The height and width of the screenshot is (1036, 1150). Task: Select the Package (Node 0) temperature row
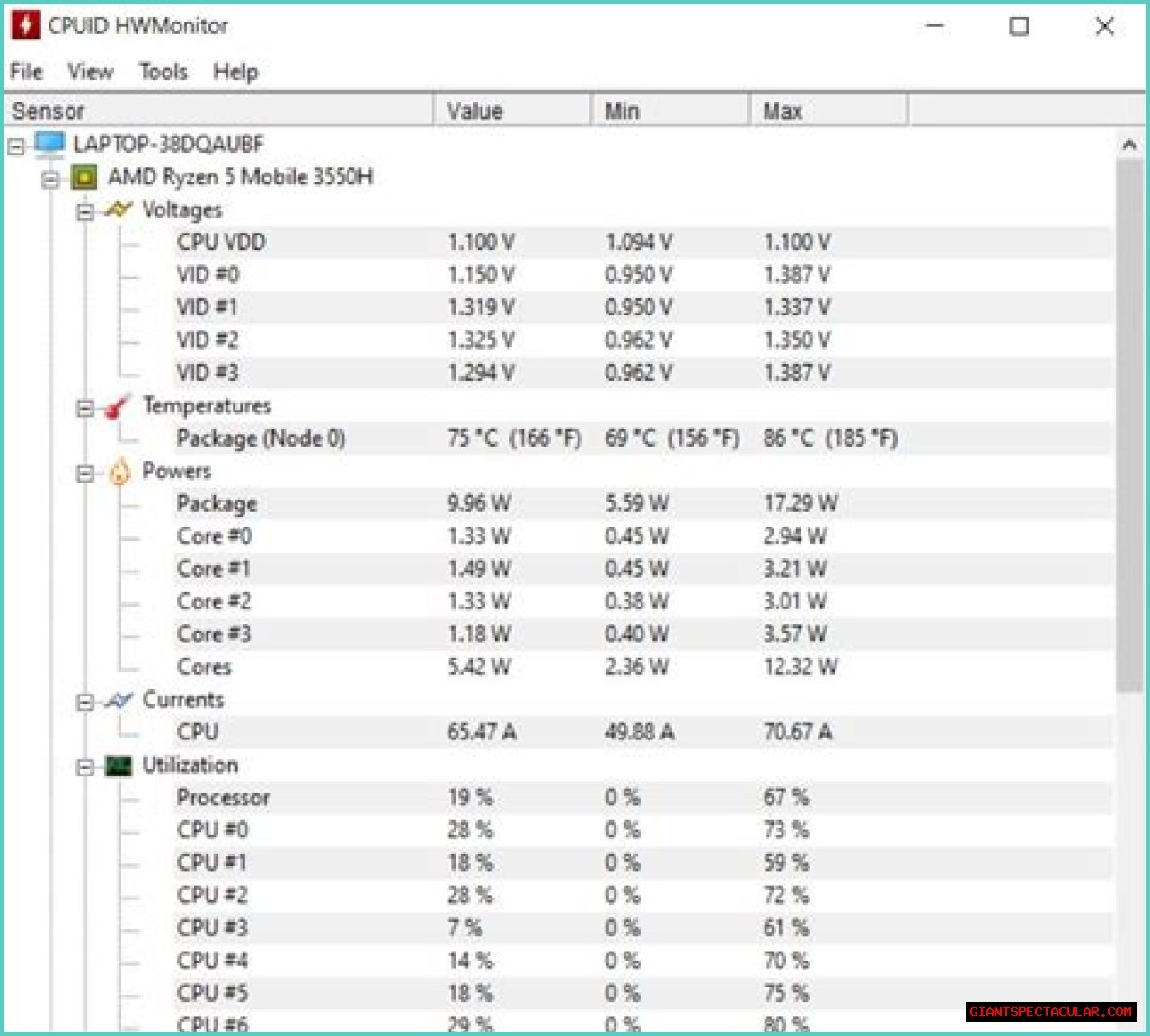coord(261,438)
